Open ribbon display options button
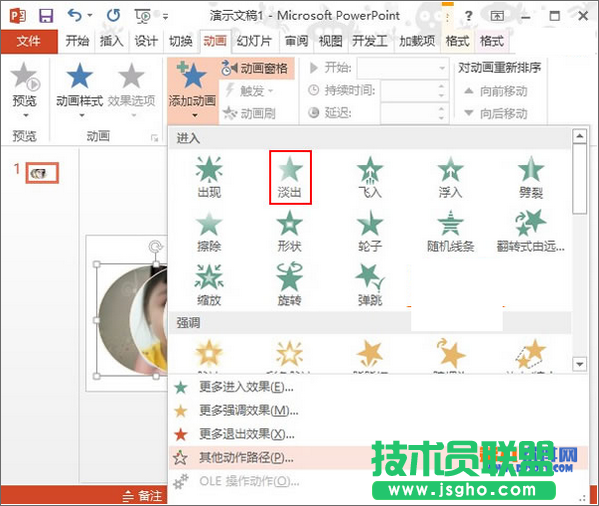 497,16
